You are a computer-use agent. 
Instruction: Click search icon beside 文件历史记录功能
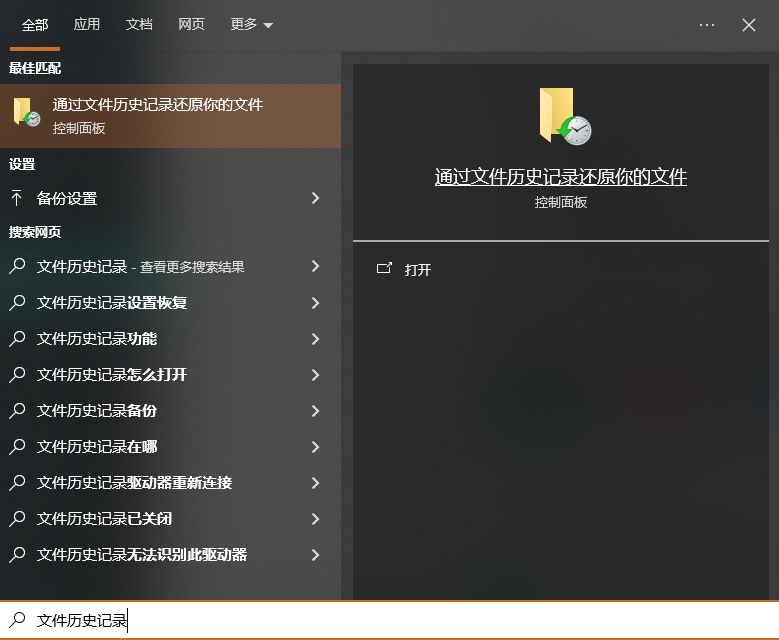tap(17, 338)
